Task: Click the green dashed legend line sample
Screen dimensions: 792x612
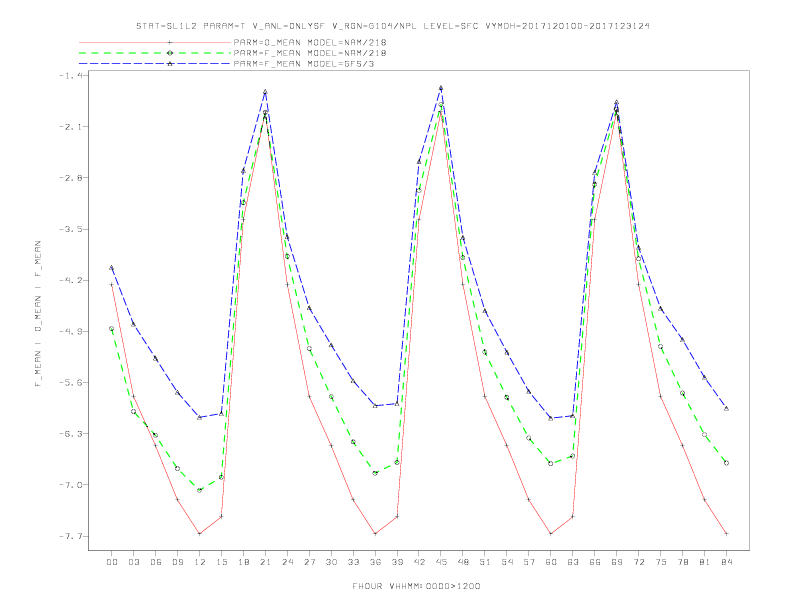Action: pos(155,53)
